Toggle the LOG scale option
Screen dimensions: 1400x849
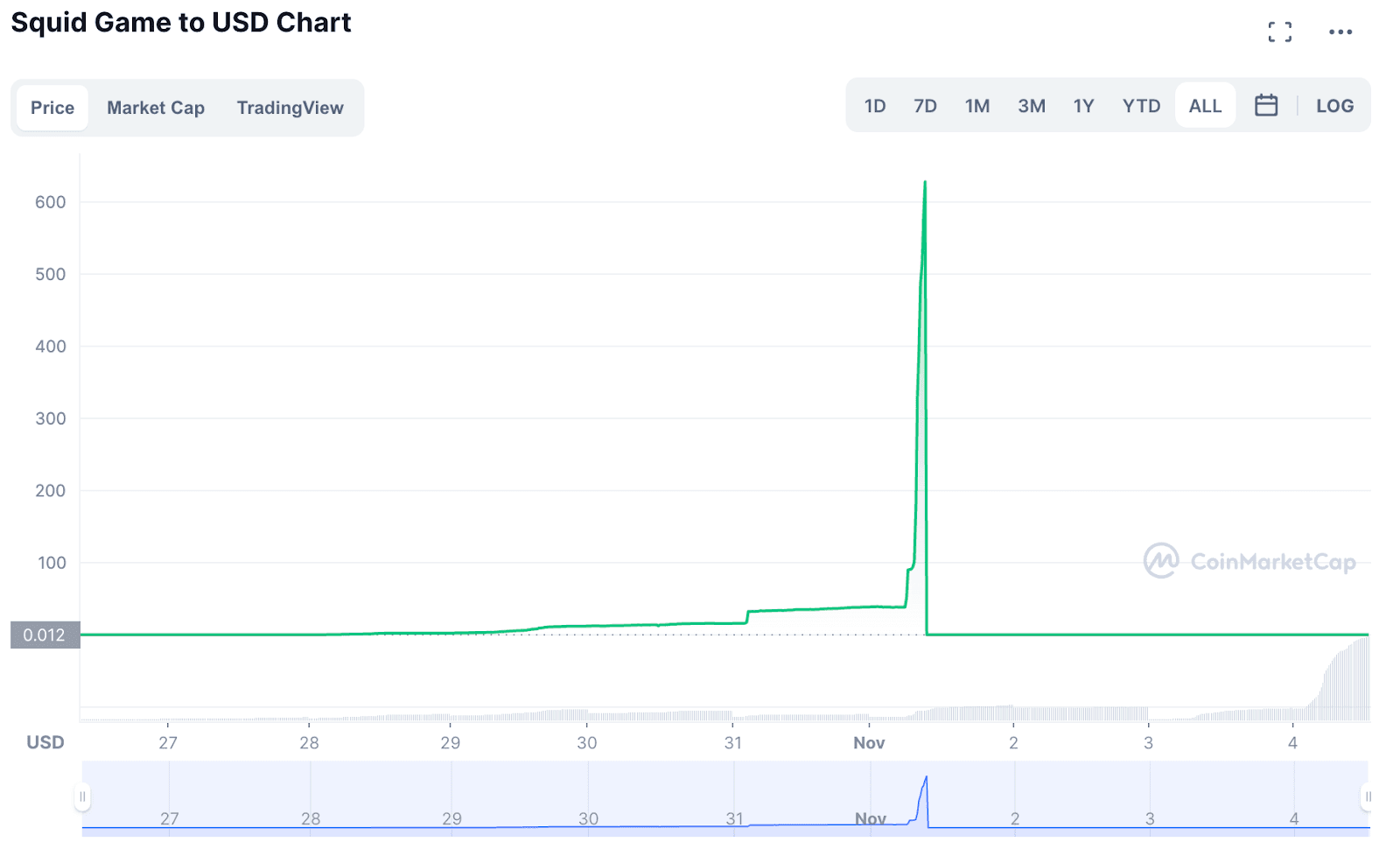pos(1334,106)
